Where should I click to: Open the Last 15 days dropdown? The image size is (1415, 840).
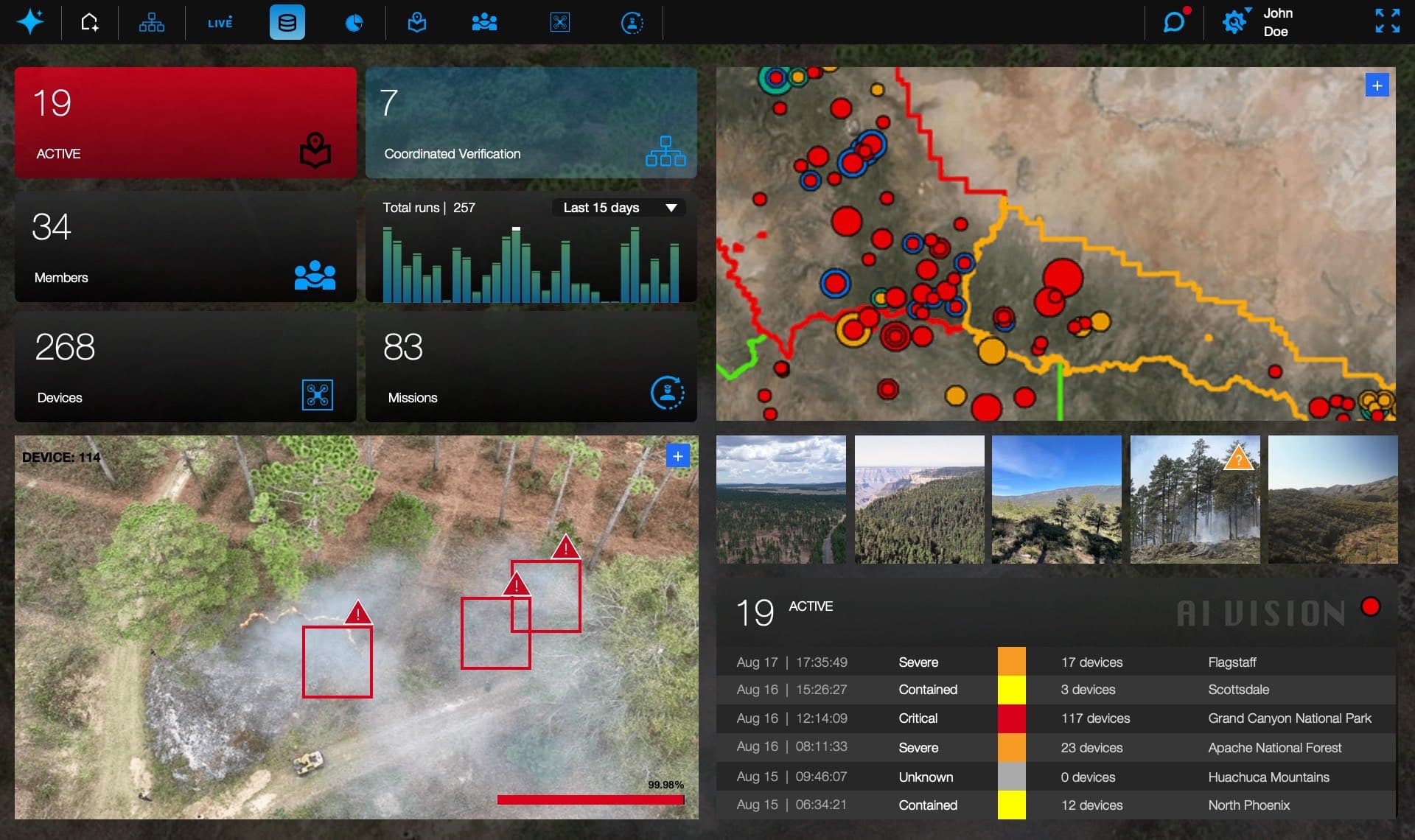tap(618, 208)
